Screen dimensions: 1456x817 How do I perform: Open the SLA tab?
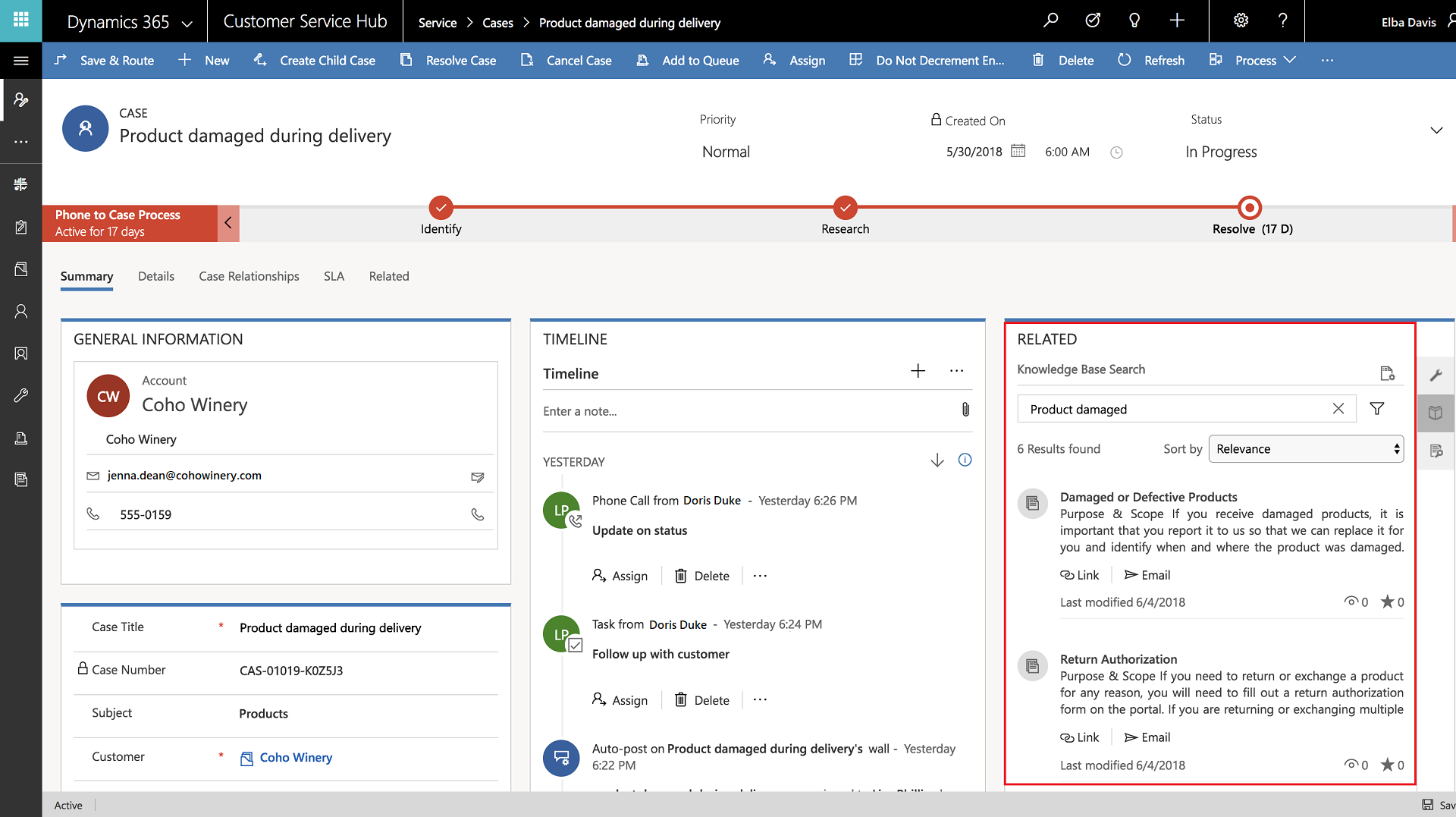tap(334, 276)
